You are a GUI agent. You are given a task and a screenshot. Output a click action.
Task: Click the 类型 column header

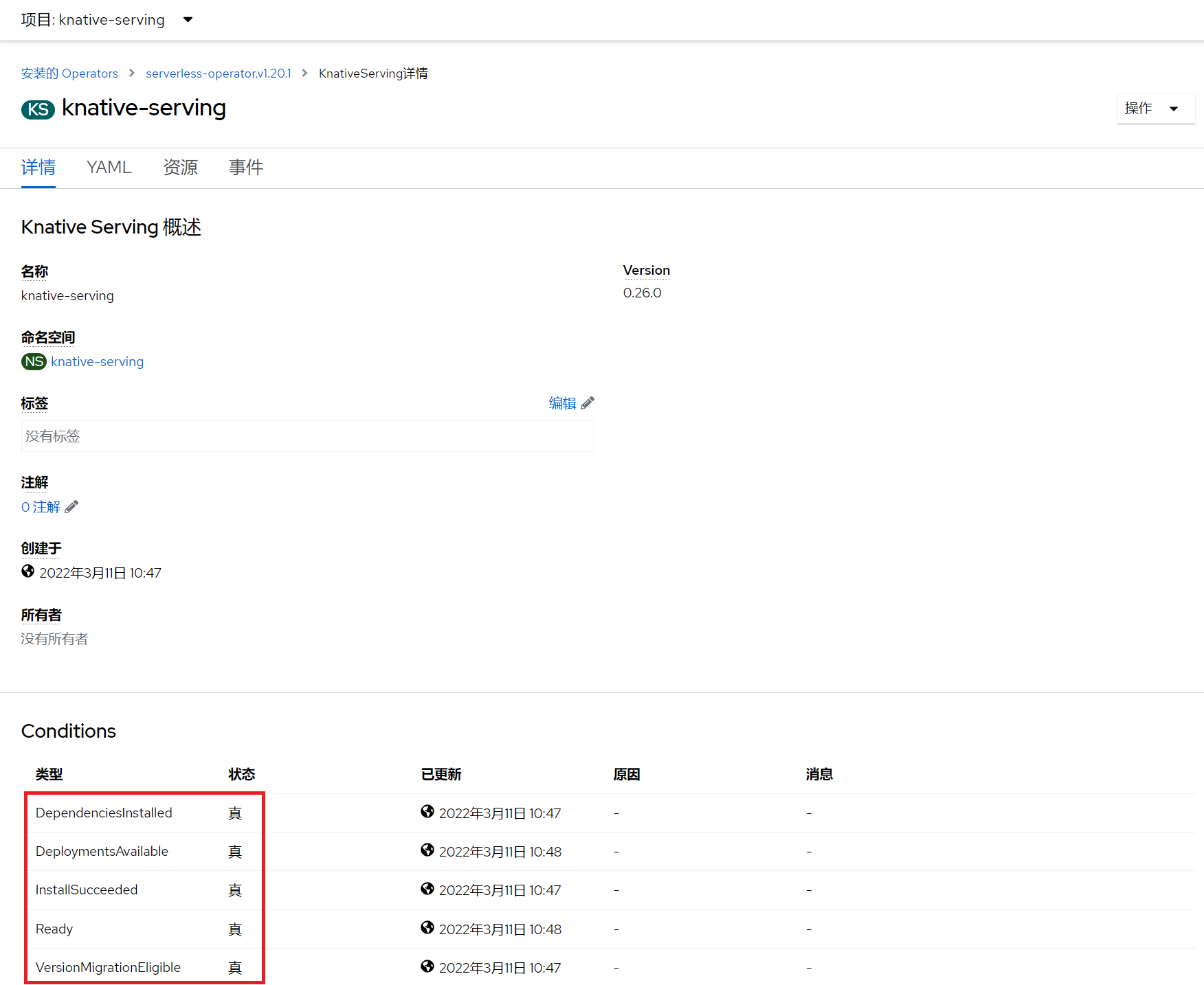point(49,775)
